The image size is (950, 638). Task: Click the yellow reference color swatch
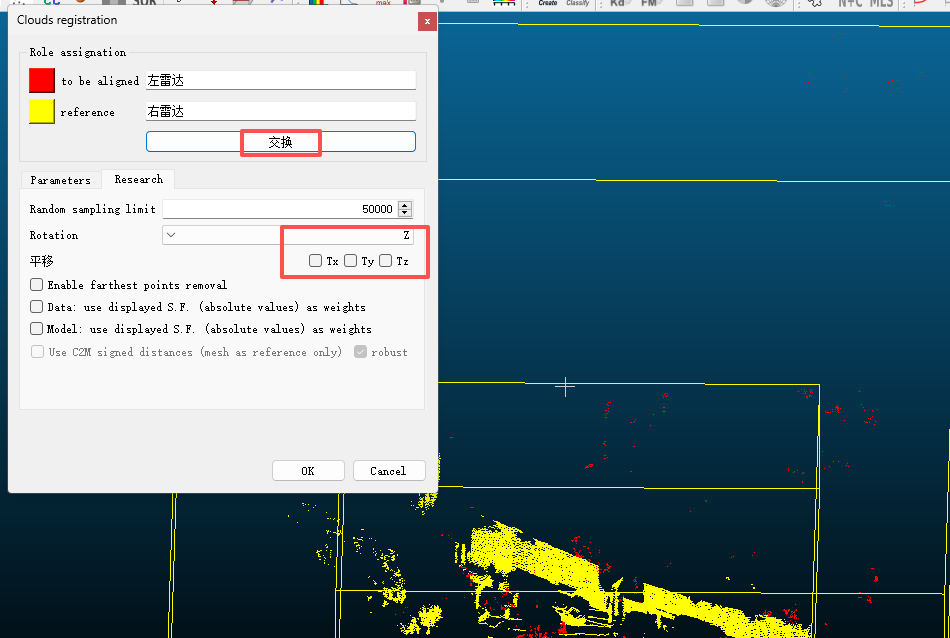pyautogui.click(x=40, y=111)
